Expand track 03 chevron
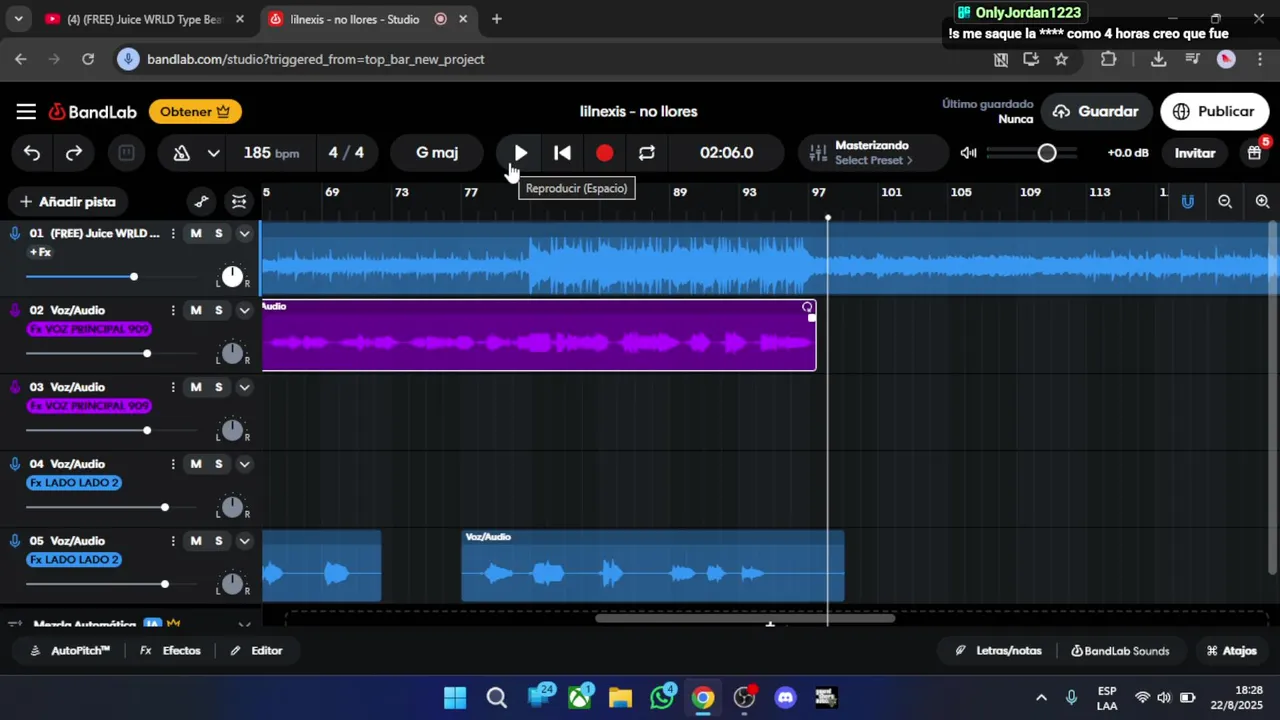The image size is (1280, 720). (x=244, y=388)
